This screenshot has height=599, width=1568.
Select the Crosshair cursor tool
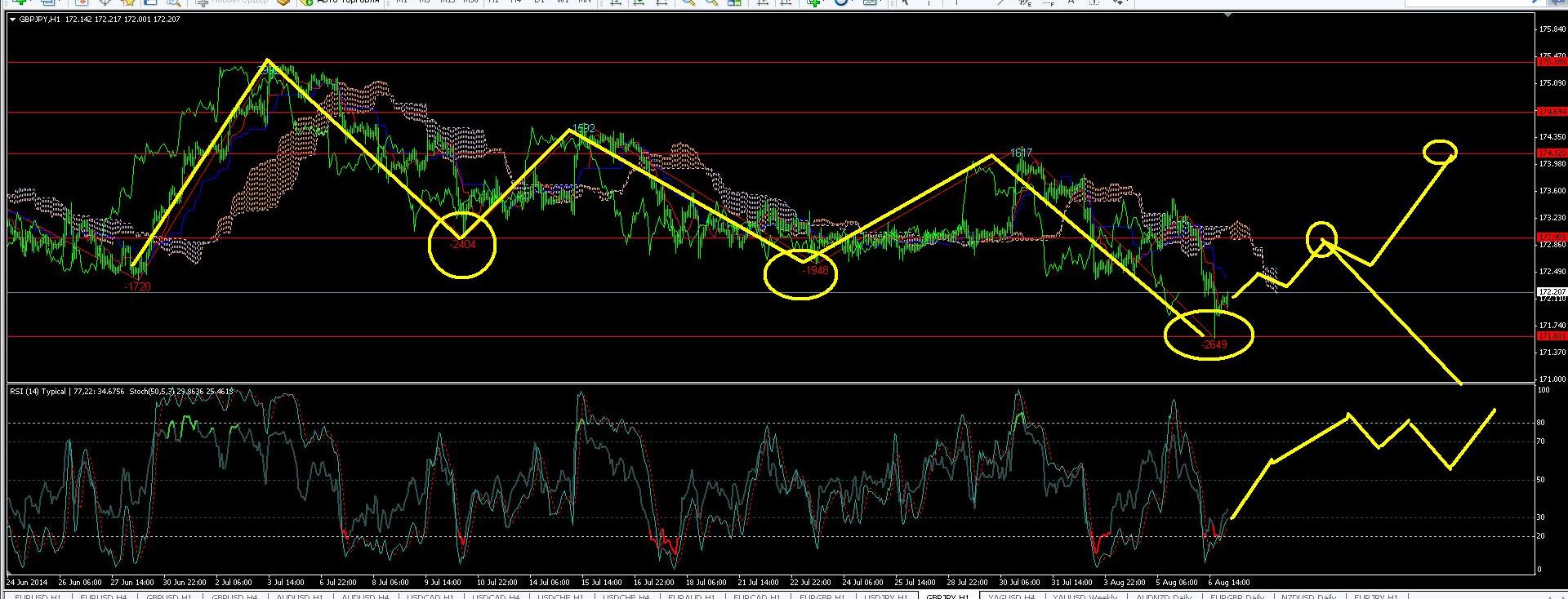point(932,2)
